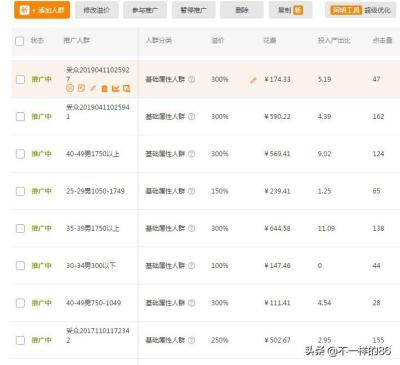Check the box for 受众20171101172342 row

20,340
